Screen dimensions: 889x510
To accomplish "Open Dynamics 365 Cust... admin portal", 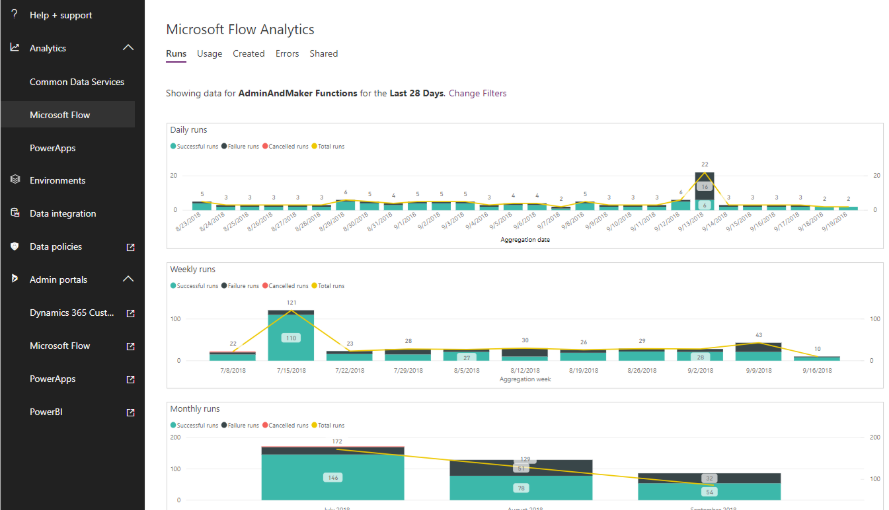I will (71, 313).
